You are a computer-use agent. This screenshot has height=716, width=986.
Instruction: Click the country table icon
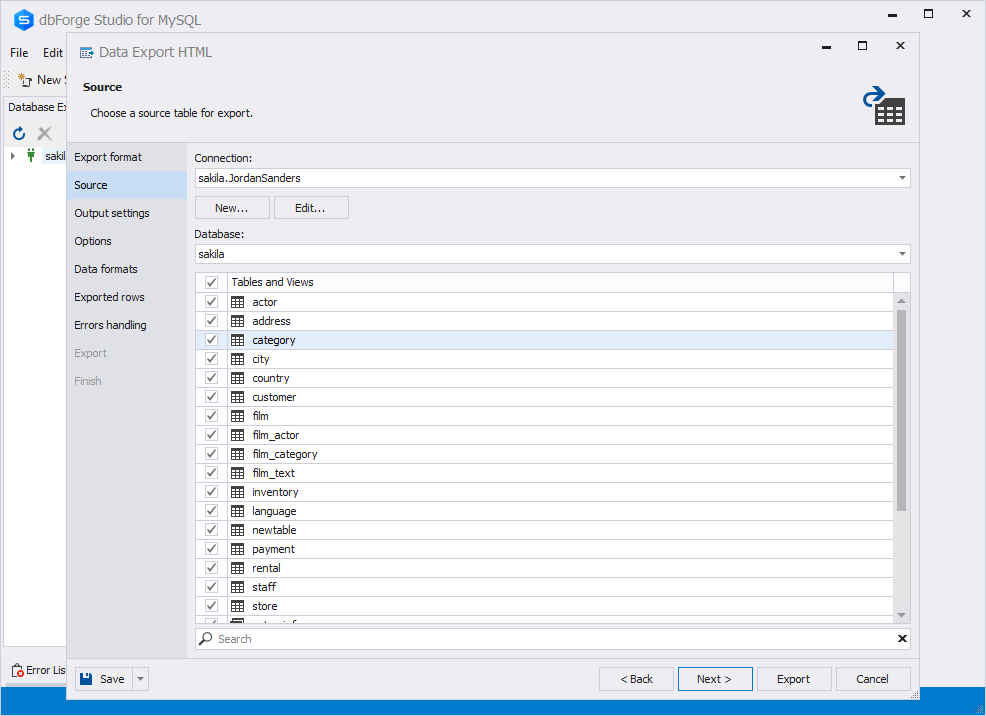tap(238, 378)
